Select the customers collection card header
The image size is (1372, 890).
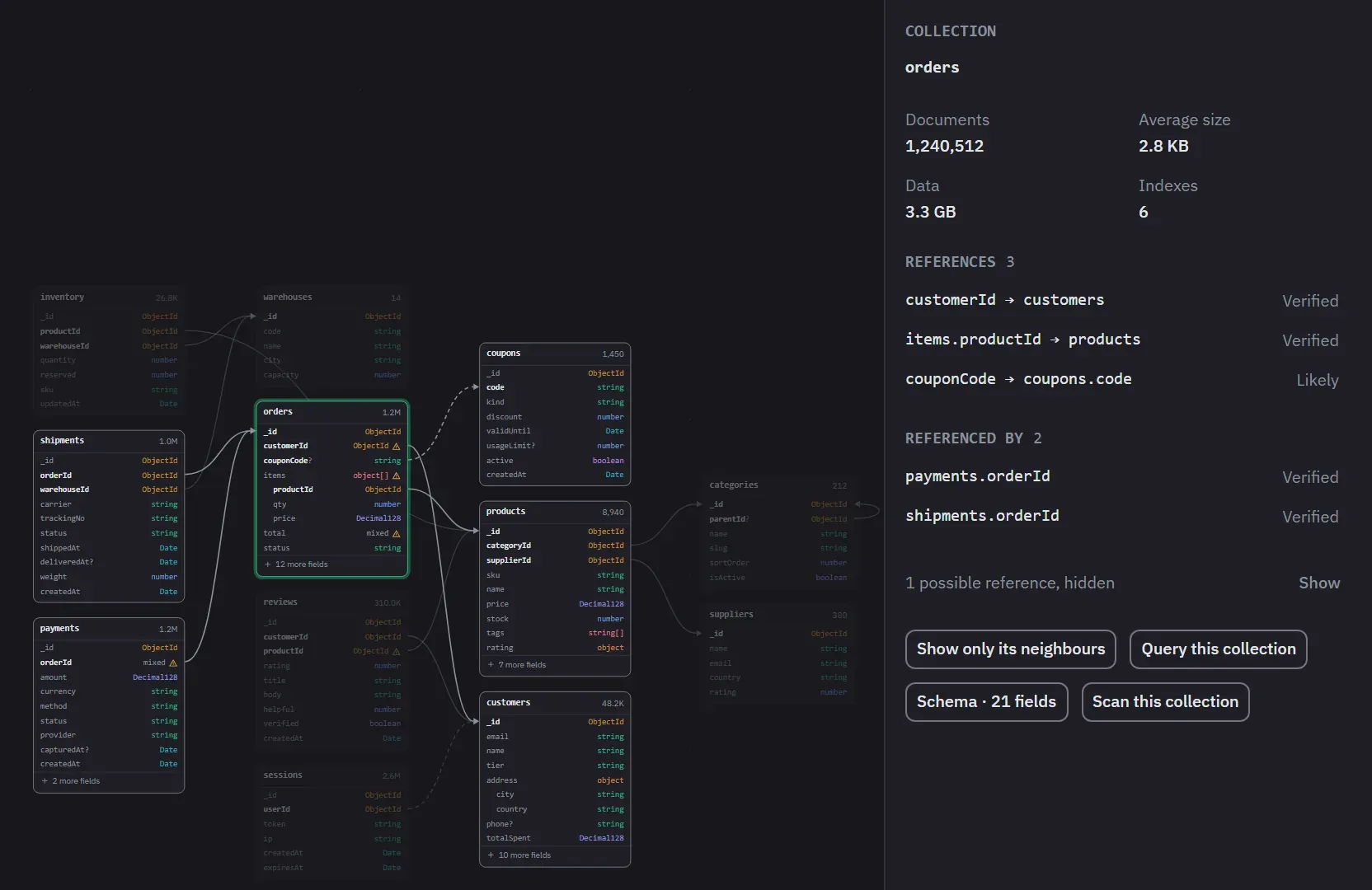555,703
